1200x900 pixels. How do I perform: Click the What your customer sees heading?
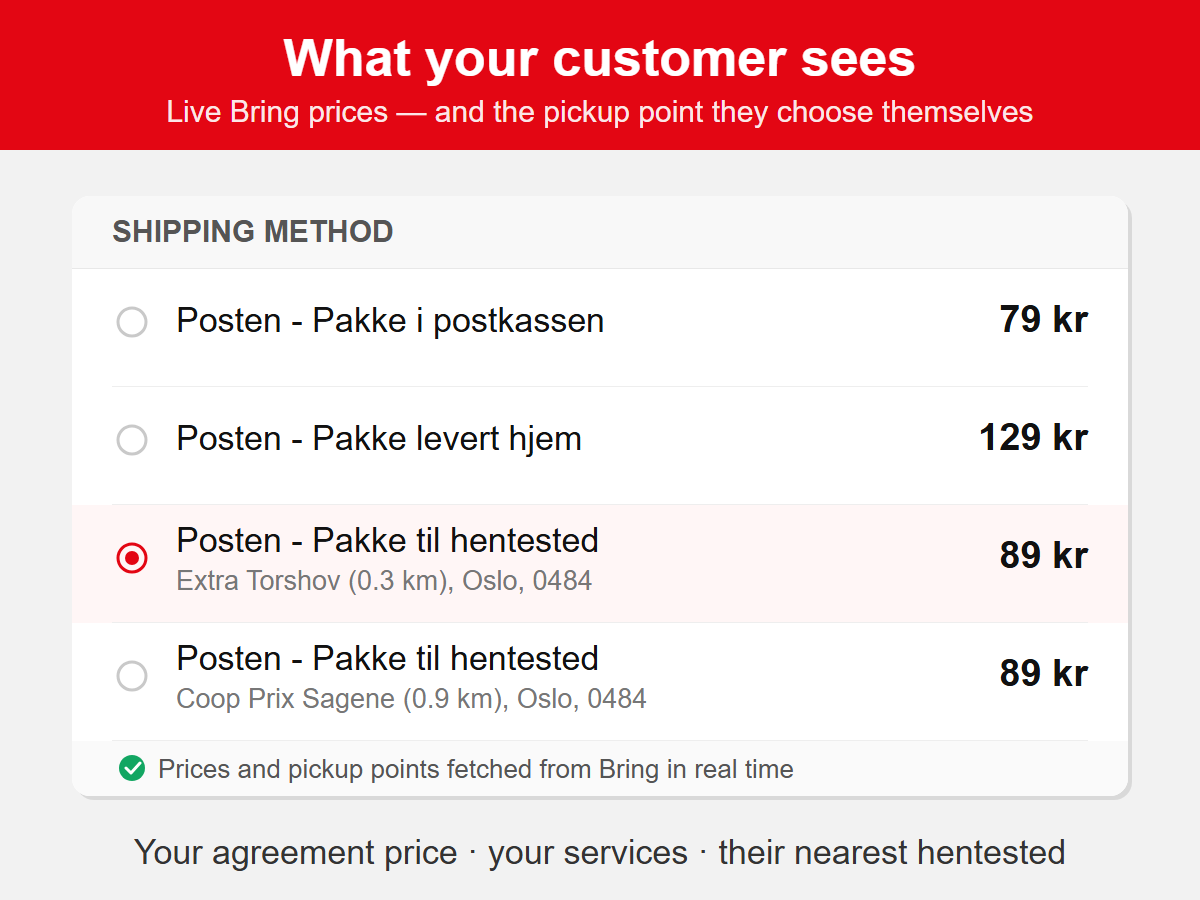coord(599,57)
